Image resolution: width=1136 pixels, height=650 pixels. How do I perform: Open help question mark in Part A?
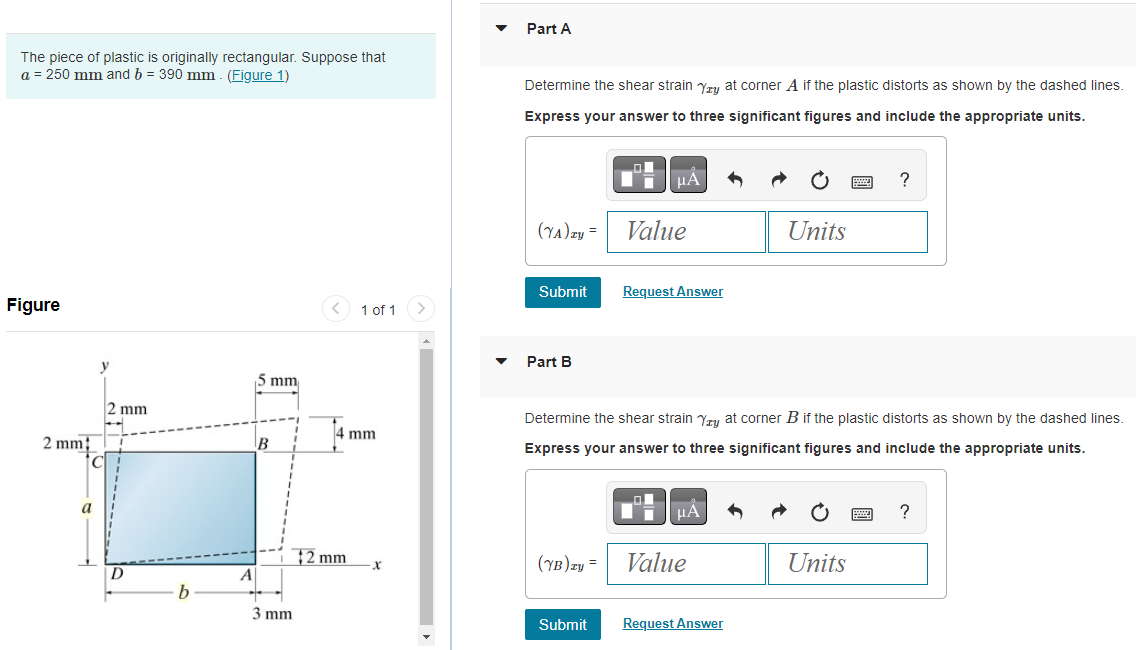[x=904, y=179]
